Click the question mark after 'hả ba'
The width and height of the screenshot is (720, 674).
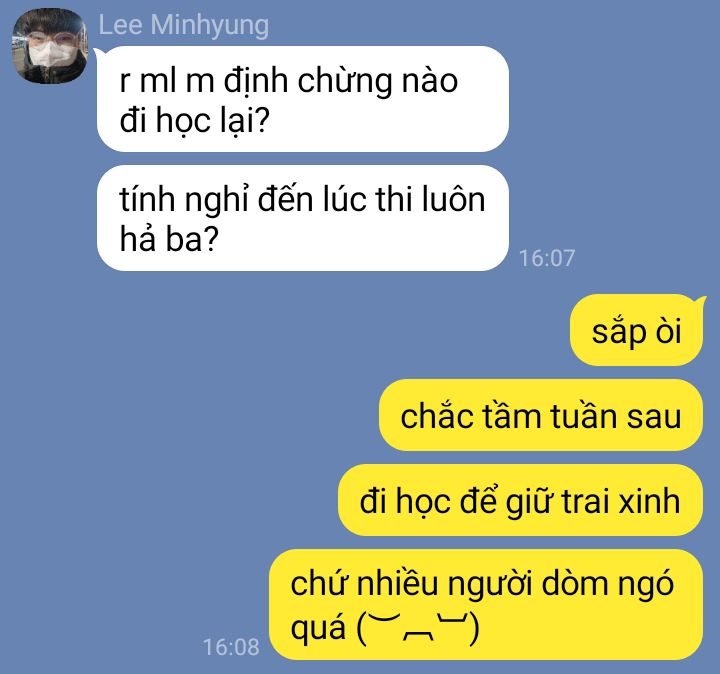click(x=210, y=240)
